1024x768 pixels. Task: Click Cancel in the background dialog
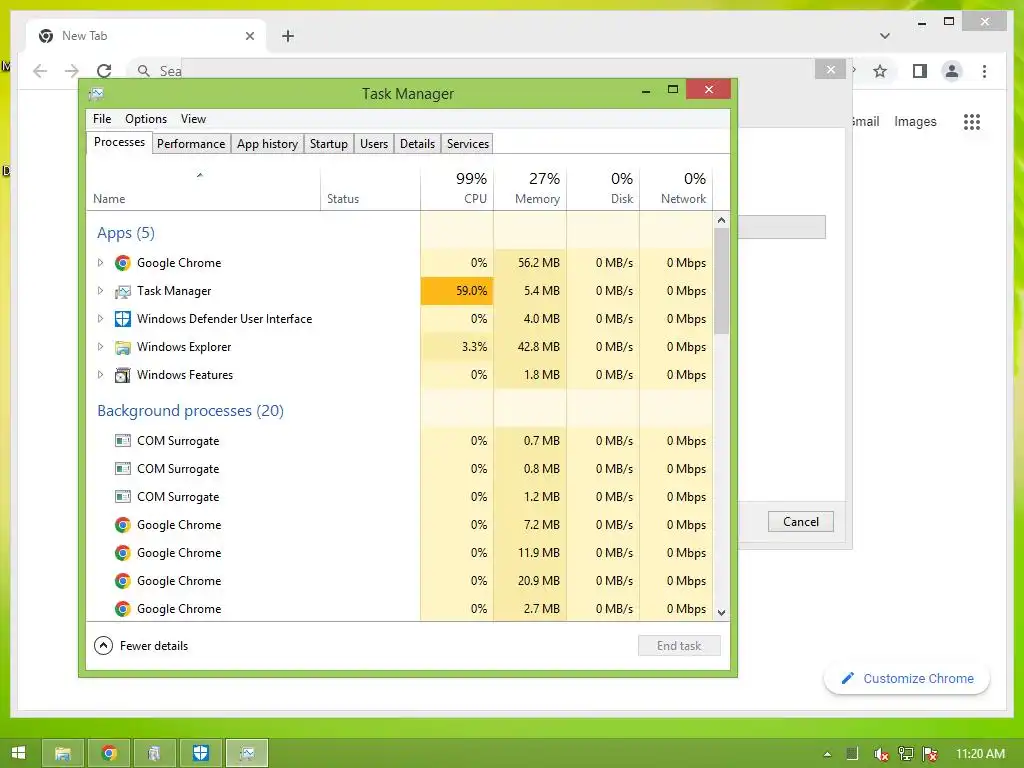pyautogui.click(x=801, y=522)
